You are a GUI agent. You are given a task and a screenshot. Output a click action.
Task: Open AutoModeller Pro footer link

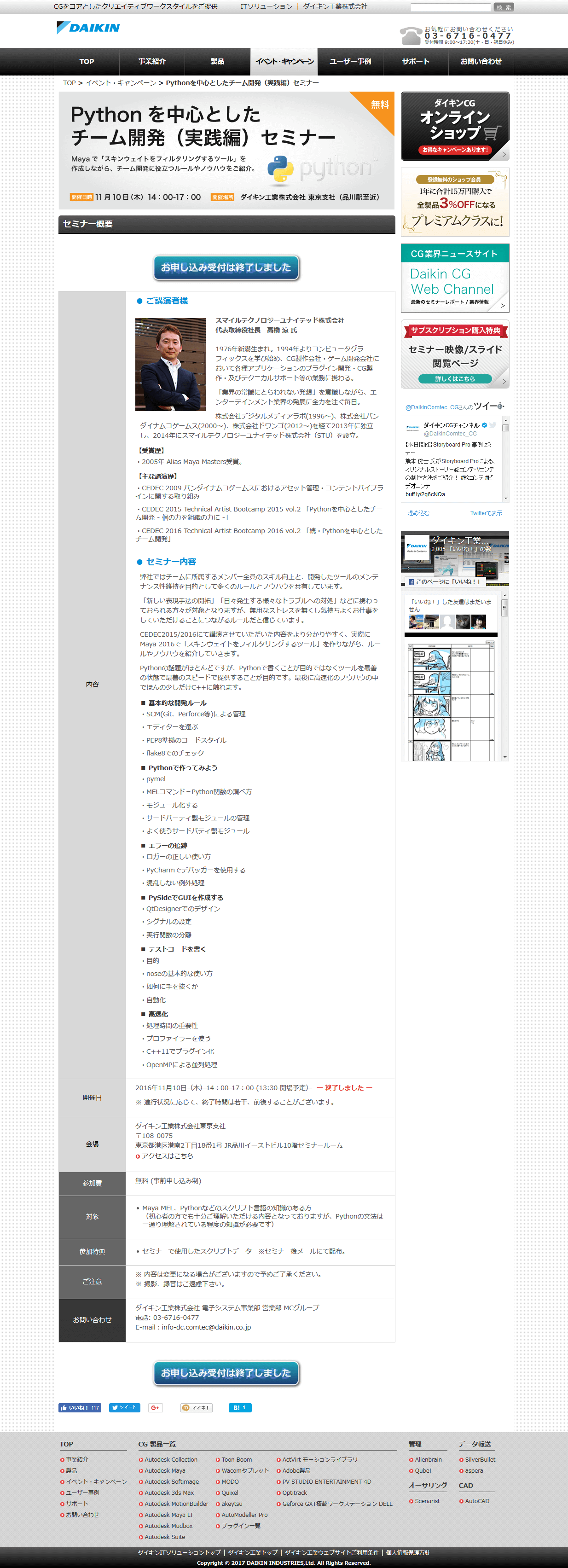click(x=244, y=1515)
